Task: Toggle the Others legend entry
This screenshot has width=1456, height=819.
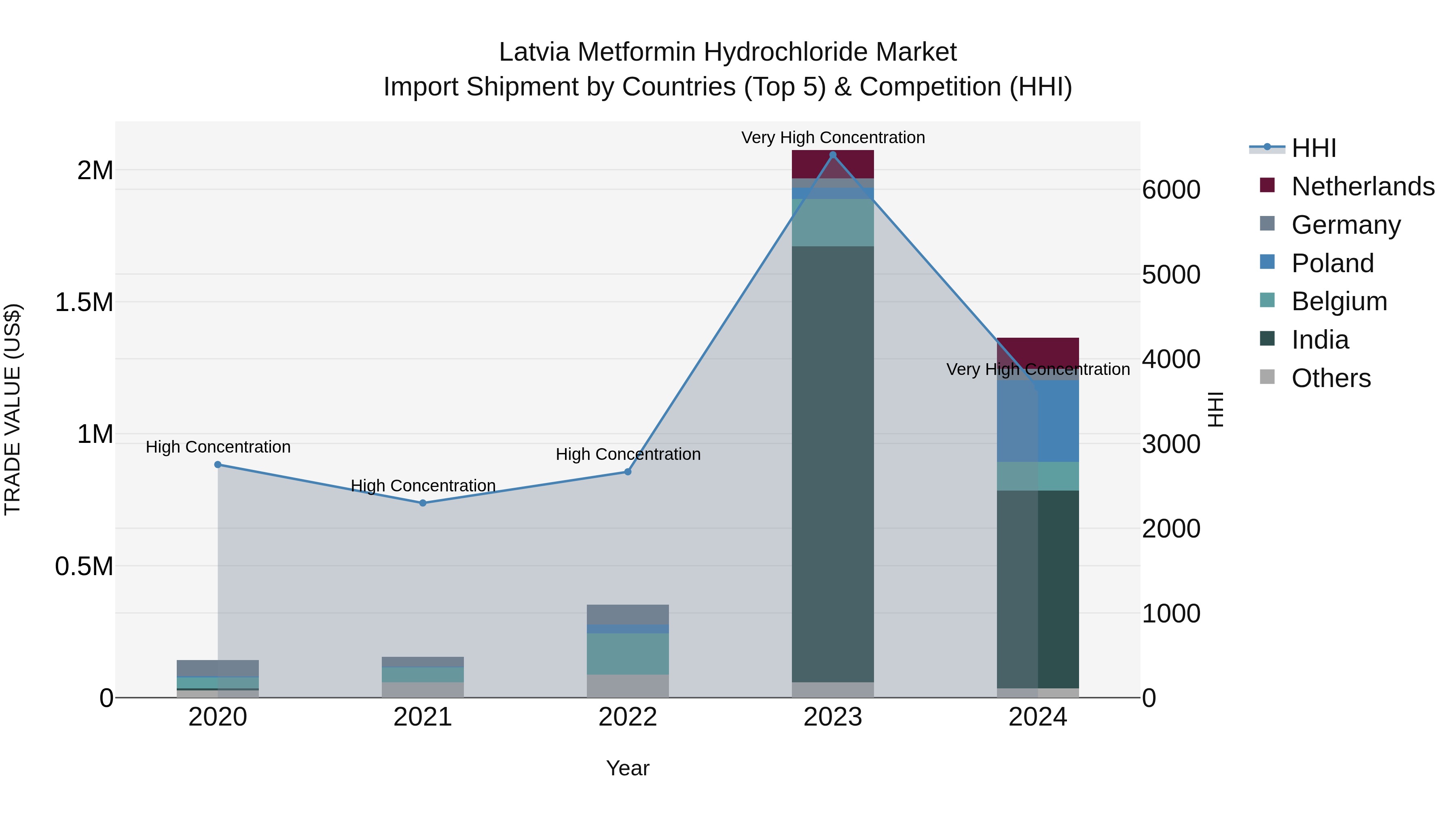Action: [x=1315, y=378]
